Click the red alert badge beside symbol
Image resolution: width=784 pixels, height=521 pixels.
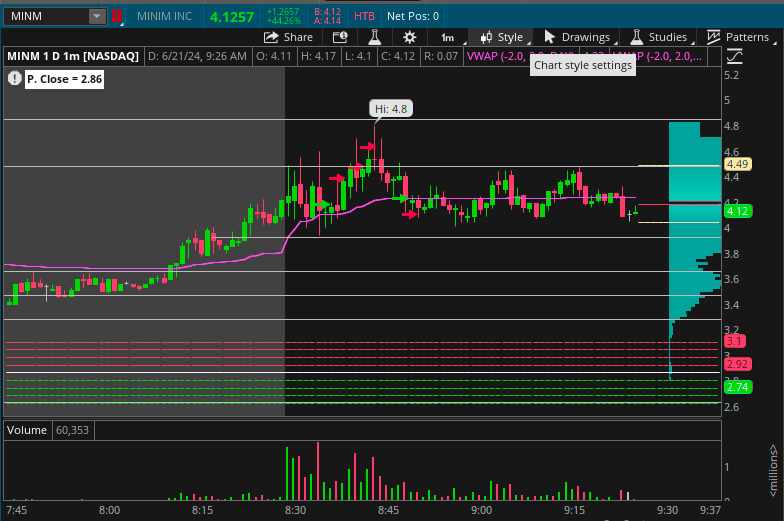(117, 16)
